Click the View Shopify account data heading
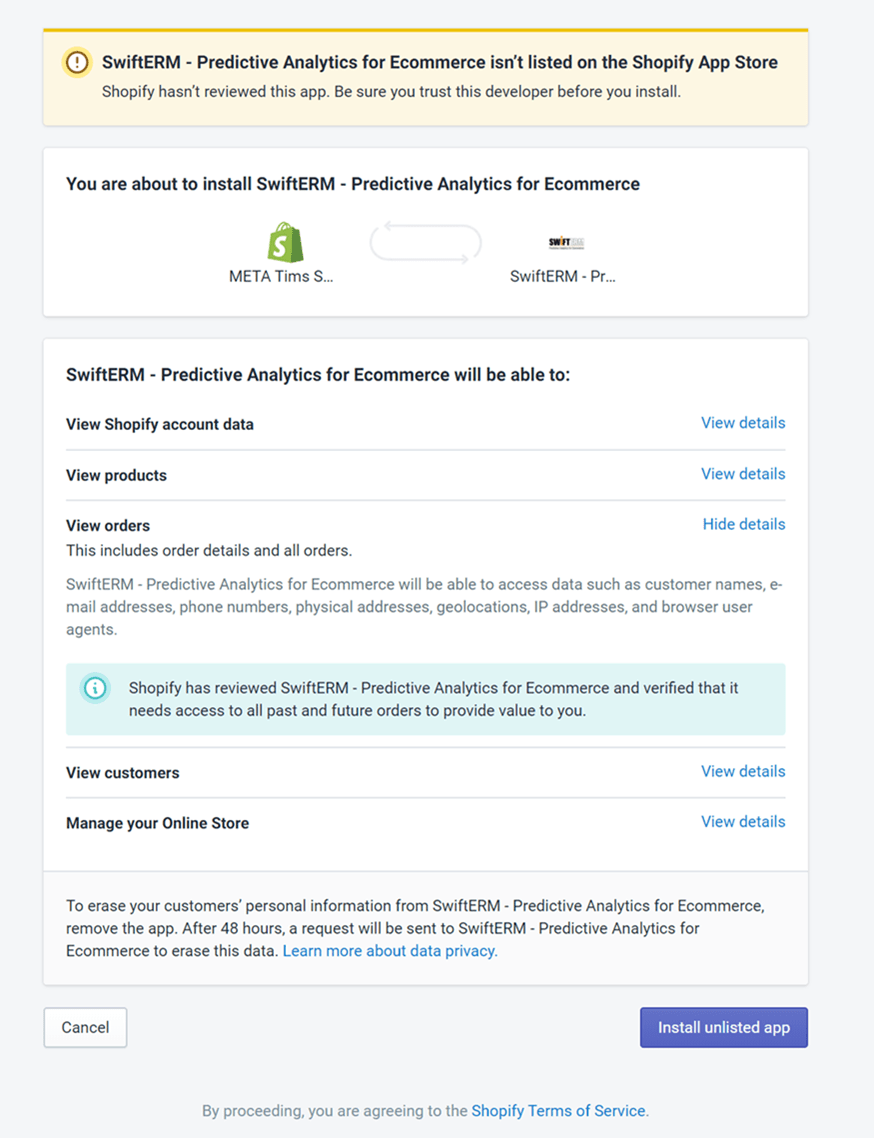The height and width of the screenshot is (1138, 874). click(x=160, y=425)
